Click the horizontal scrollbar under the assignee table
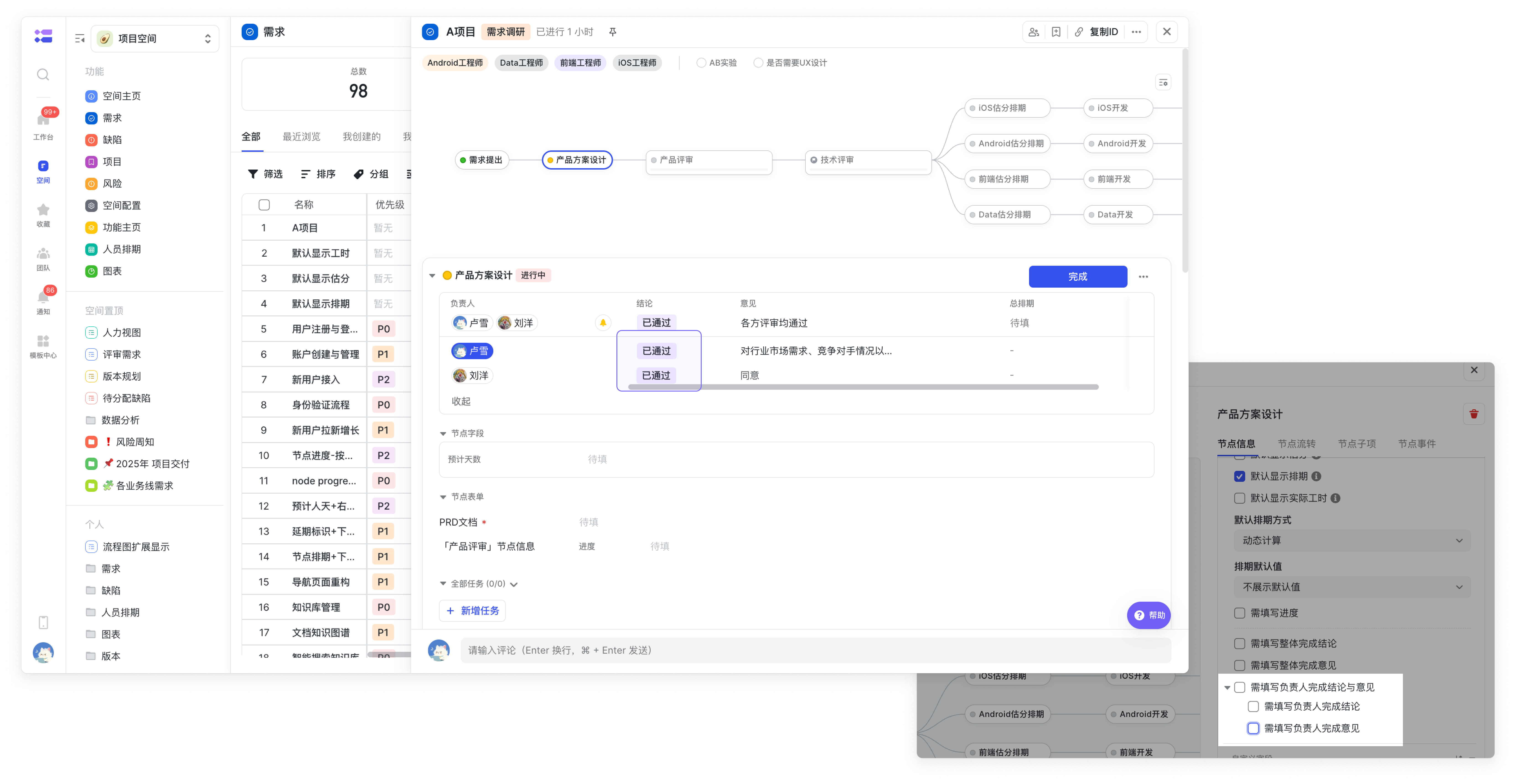1516x784 pixels. pyautogui.click(x=863, y=387)
